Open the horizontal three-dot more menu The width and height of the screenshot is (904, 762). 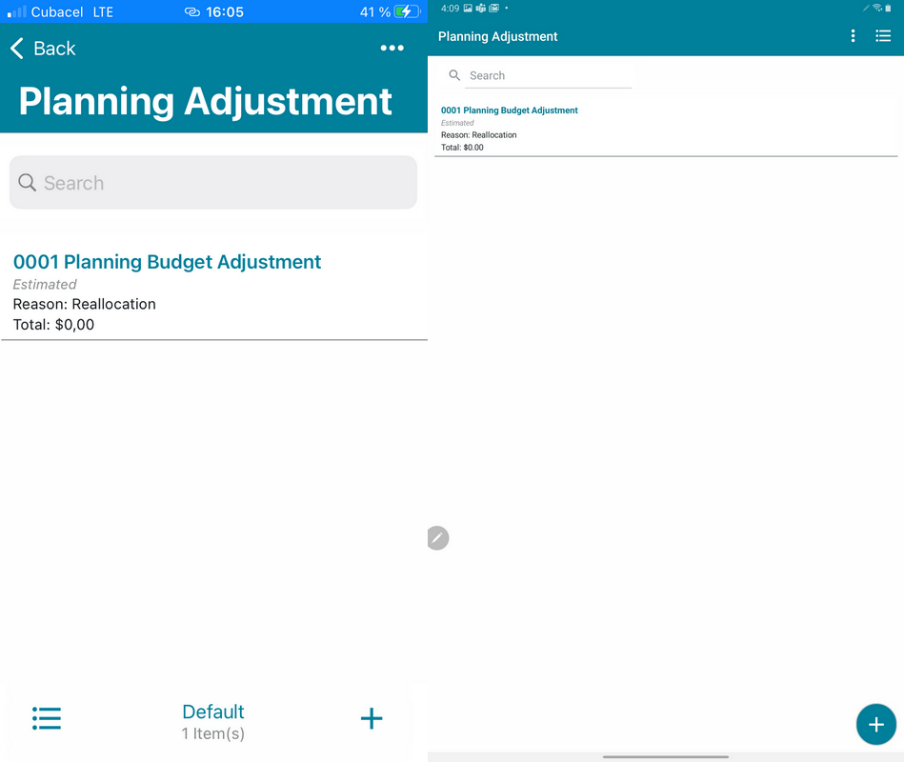(392, 48)
